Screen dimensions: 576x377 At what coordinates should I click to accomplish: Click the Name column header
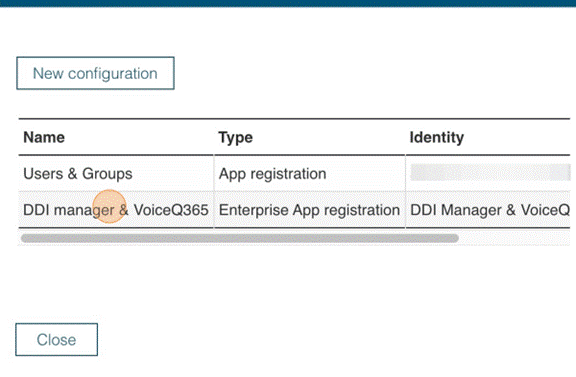(x=44, y=137)
